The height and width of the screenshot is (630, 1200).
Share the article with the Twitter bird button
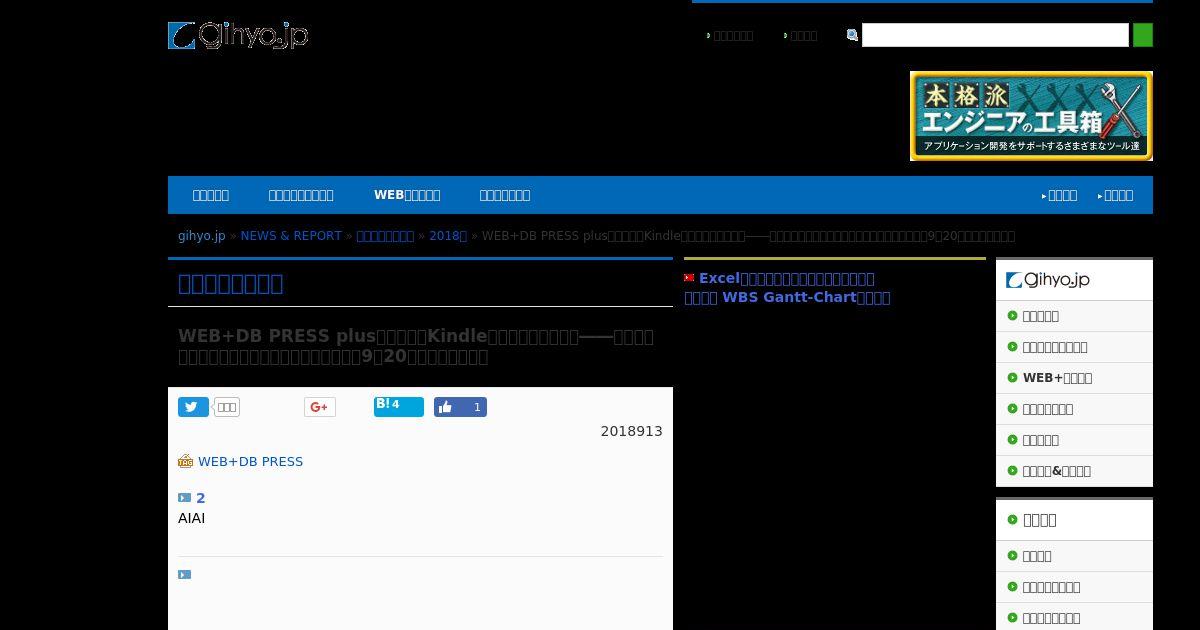click(193, 407)
